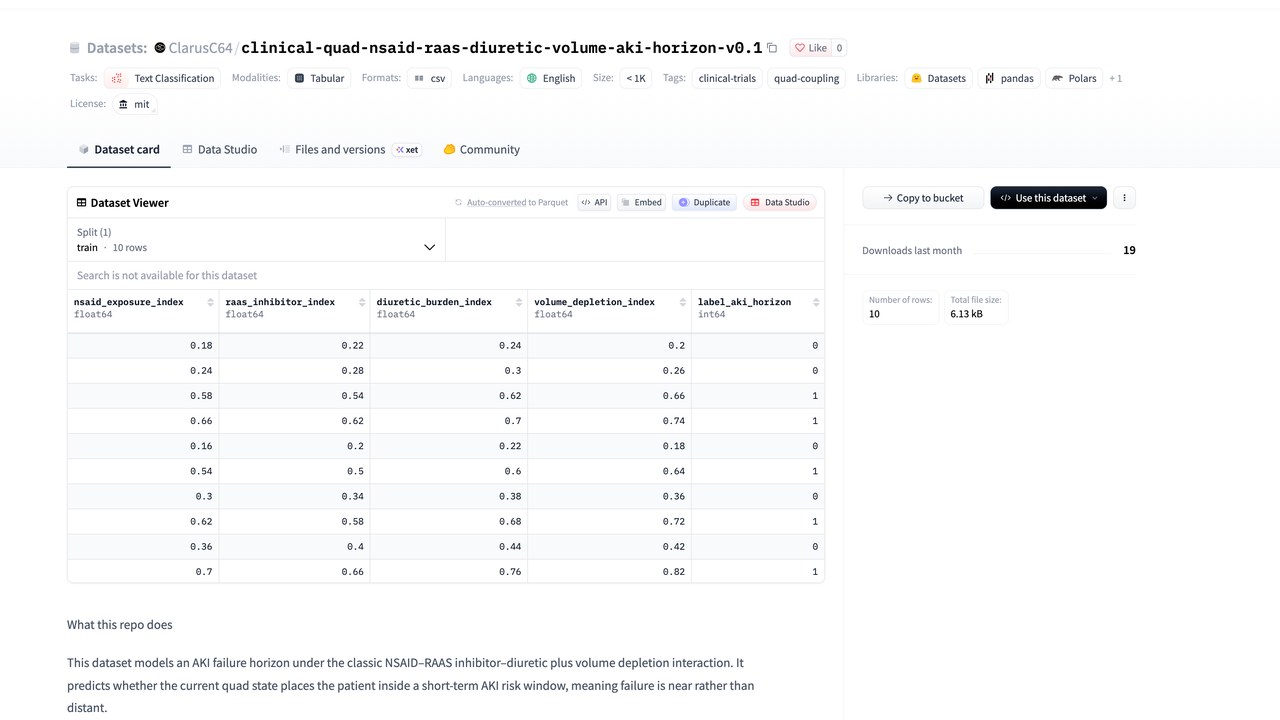This screenshot has width=1280, height=720.
Task: Click the csv format tag
Action: pos(430,78)
